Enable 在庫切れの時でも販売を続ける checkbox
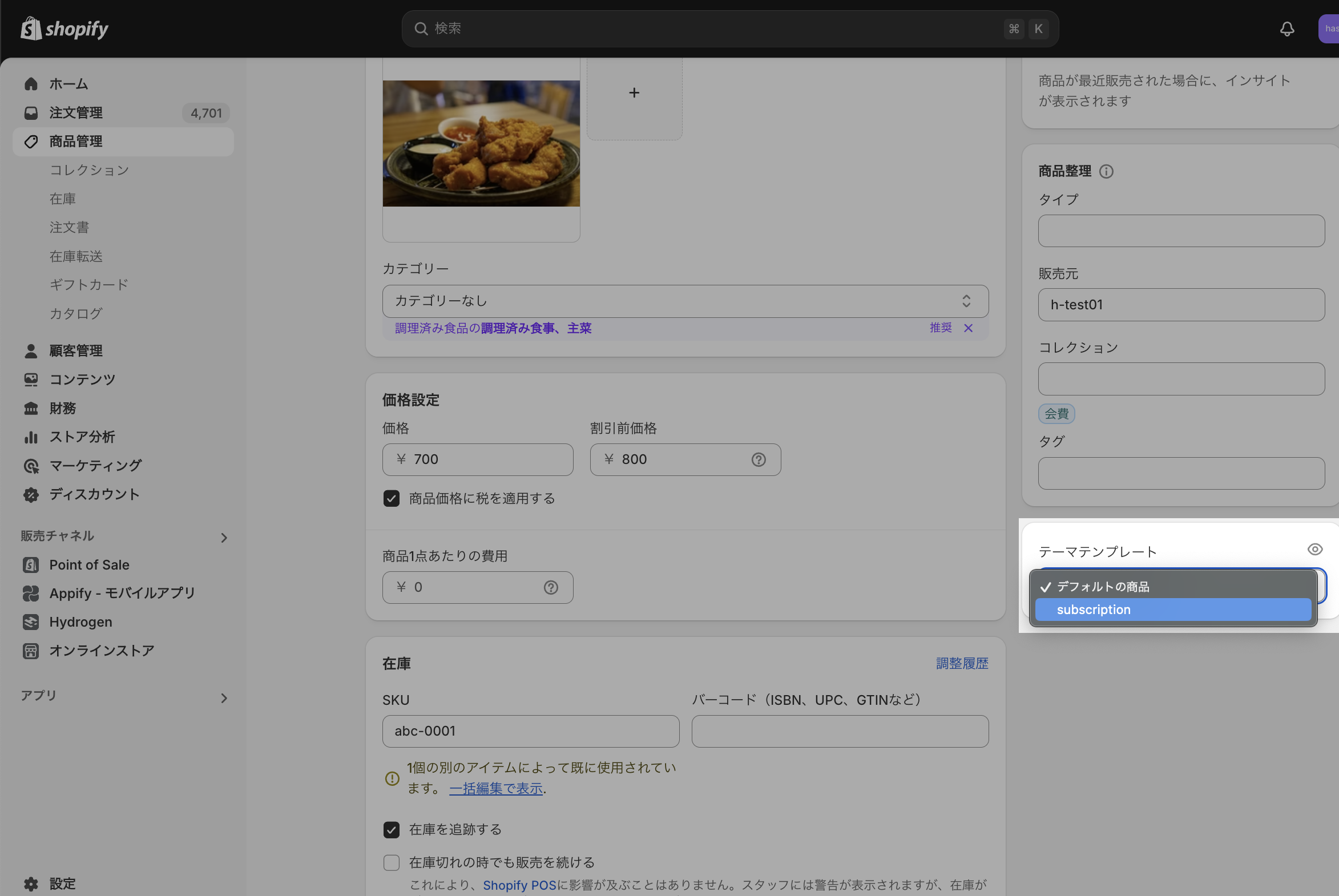The height and width of the screenshot is (896, 1339). tap(392, 862)
